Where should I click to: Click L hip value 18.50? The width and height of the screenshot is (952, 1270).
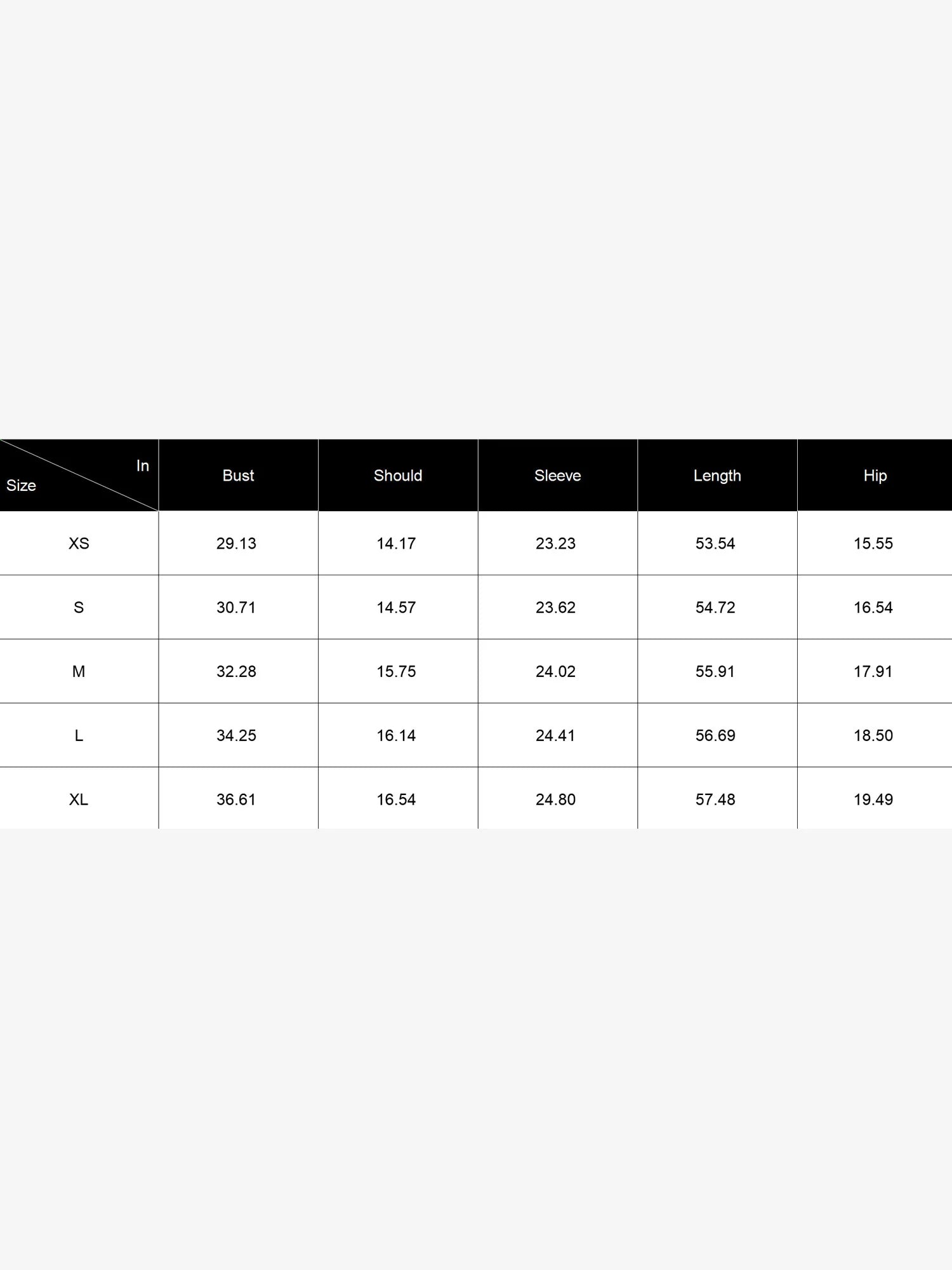873,735
